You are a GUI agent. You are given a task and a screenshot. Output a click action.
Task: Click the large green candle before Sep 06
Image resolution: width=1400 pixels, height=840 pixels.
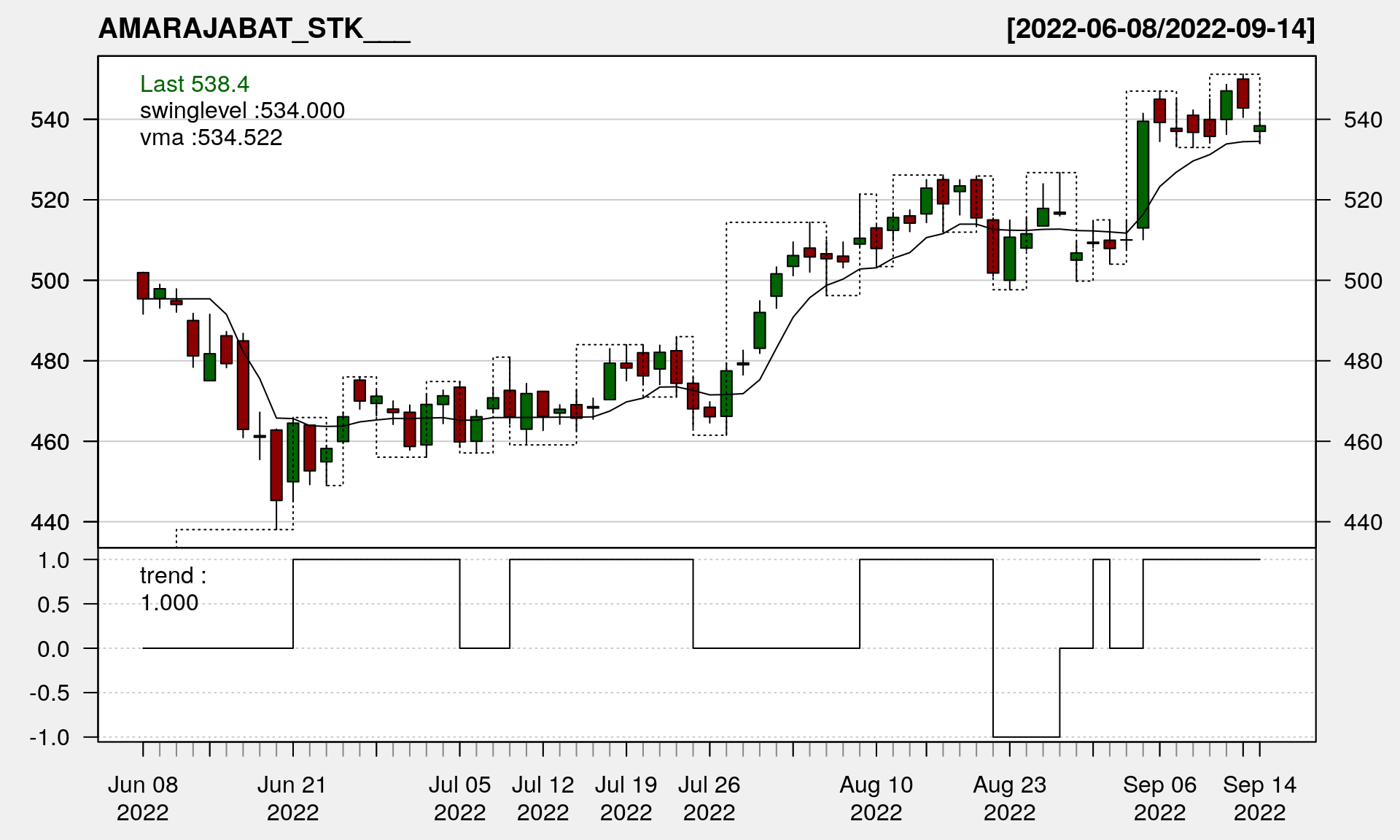(x=1143, y=175)
